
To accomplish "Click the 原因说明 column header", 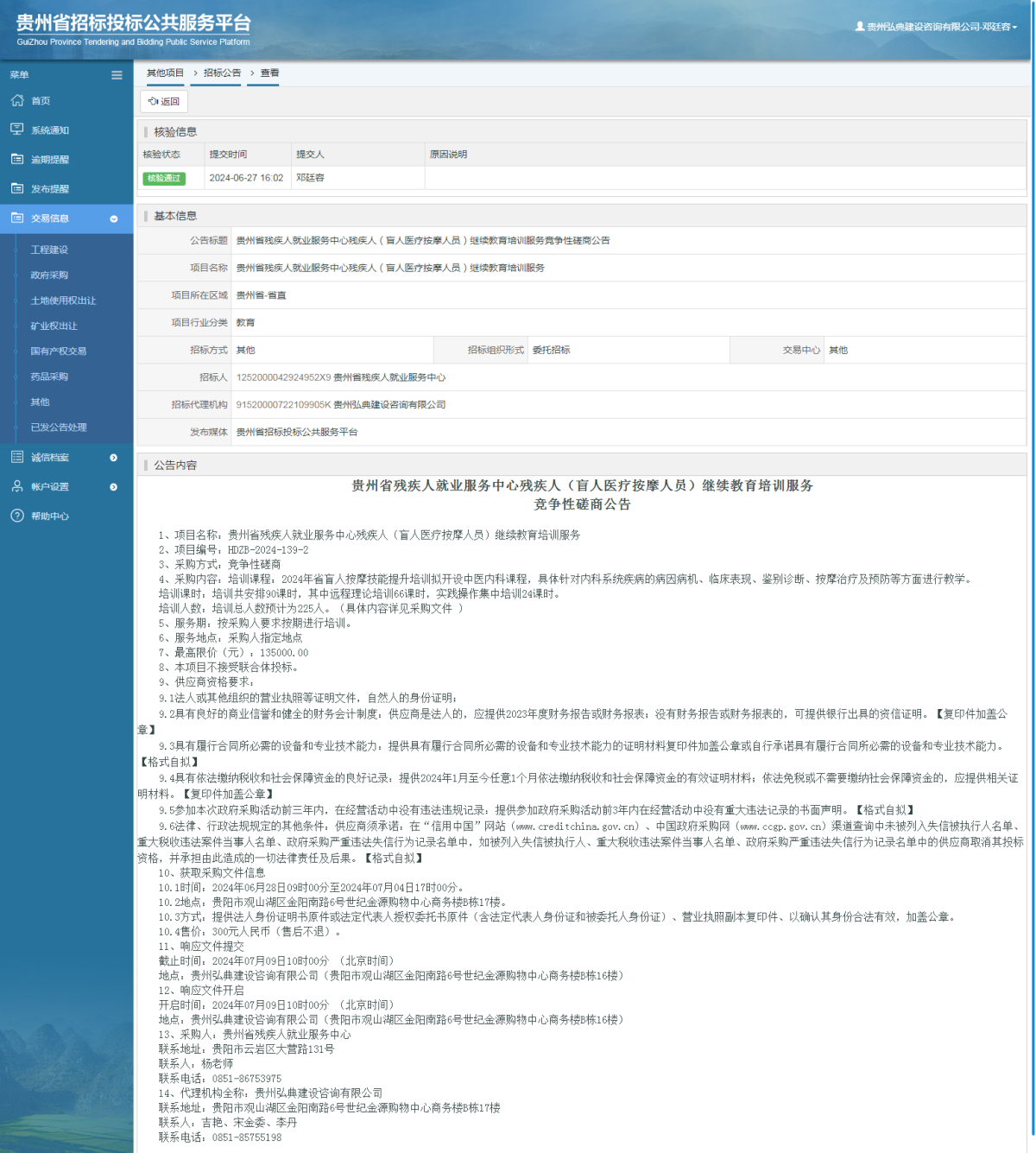I will (448, 155).
